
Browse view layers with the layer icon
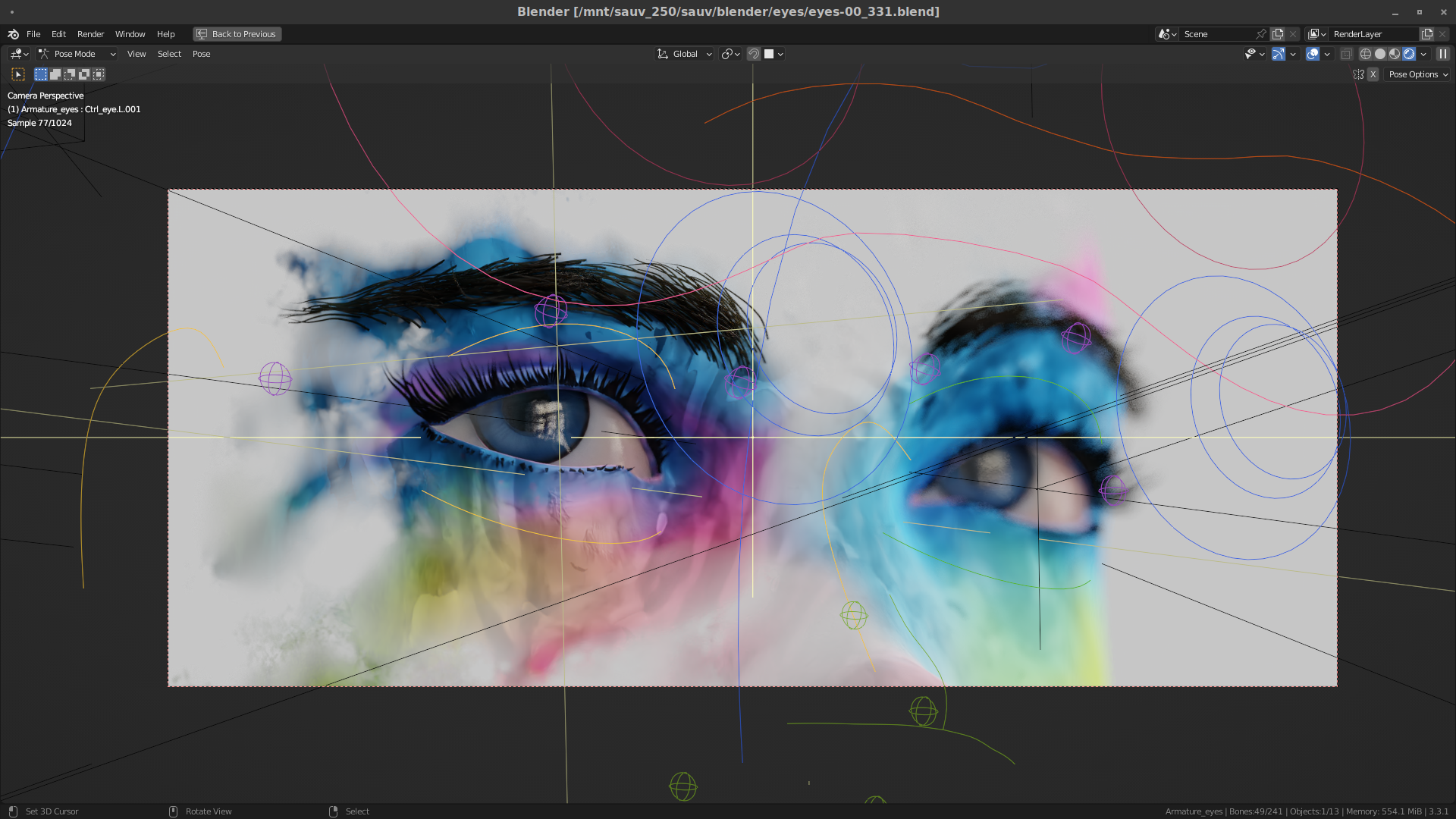(x=1316, y=34)
